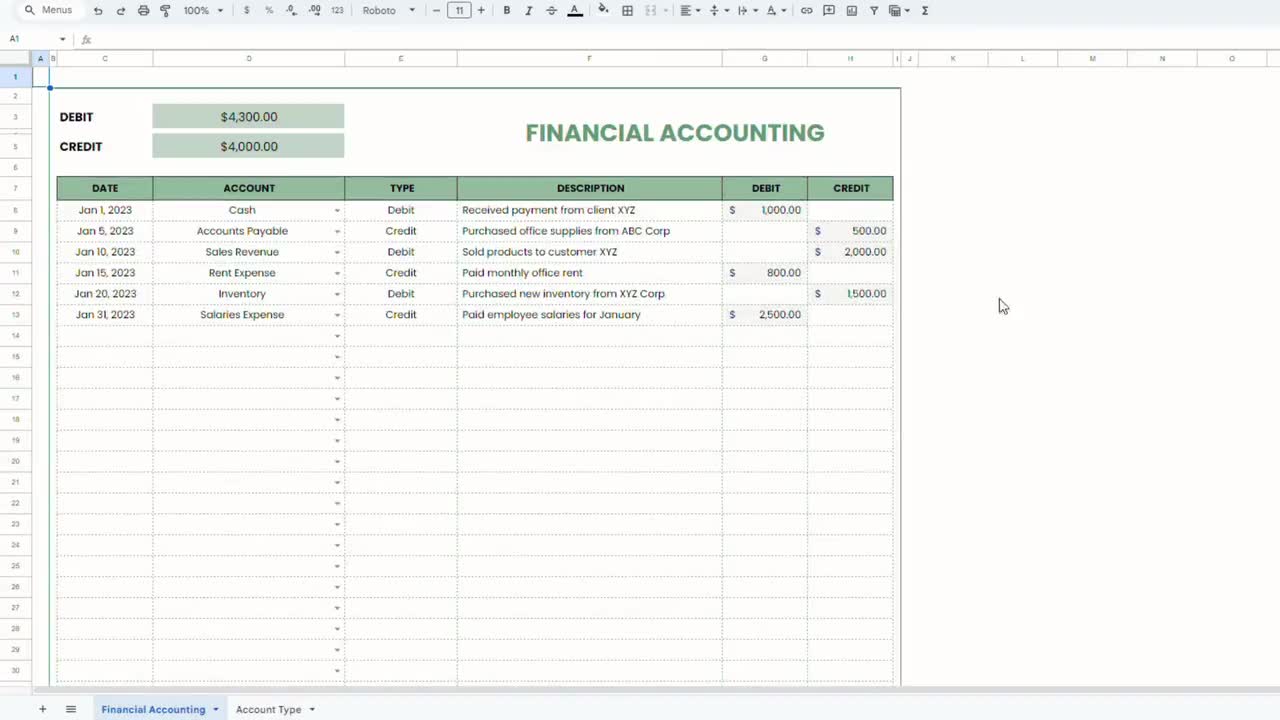Click the formula bar input field
The height and width of the screenshot is (720, 1280).
[300, 40]
